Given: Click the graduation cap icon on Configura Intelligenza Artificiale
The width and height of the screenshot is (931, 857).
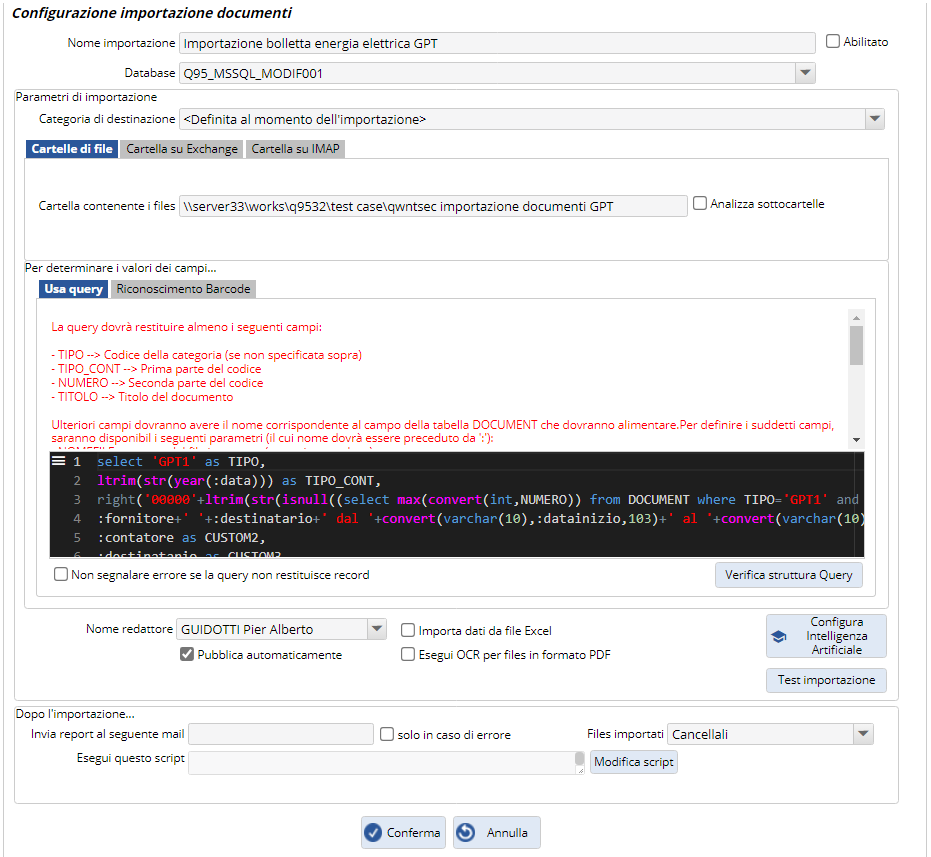Looking at the screenshot, I should 779,636.
